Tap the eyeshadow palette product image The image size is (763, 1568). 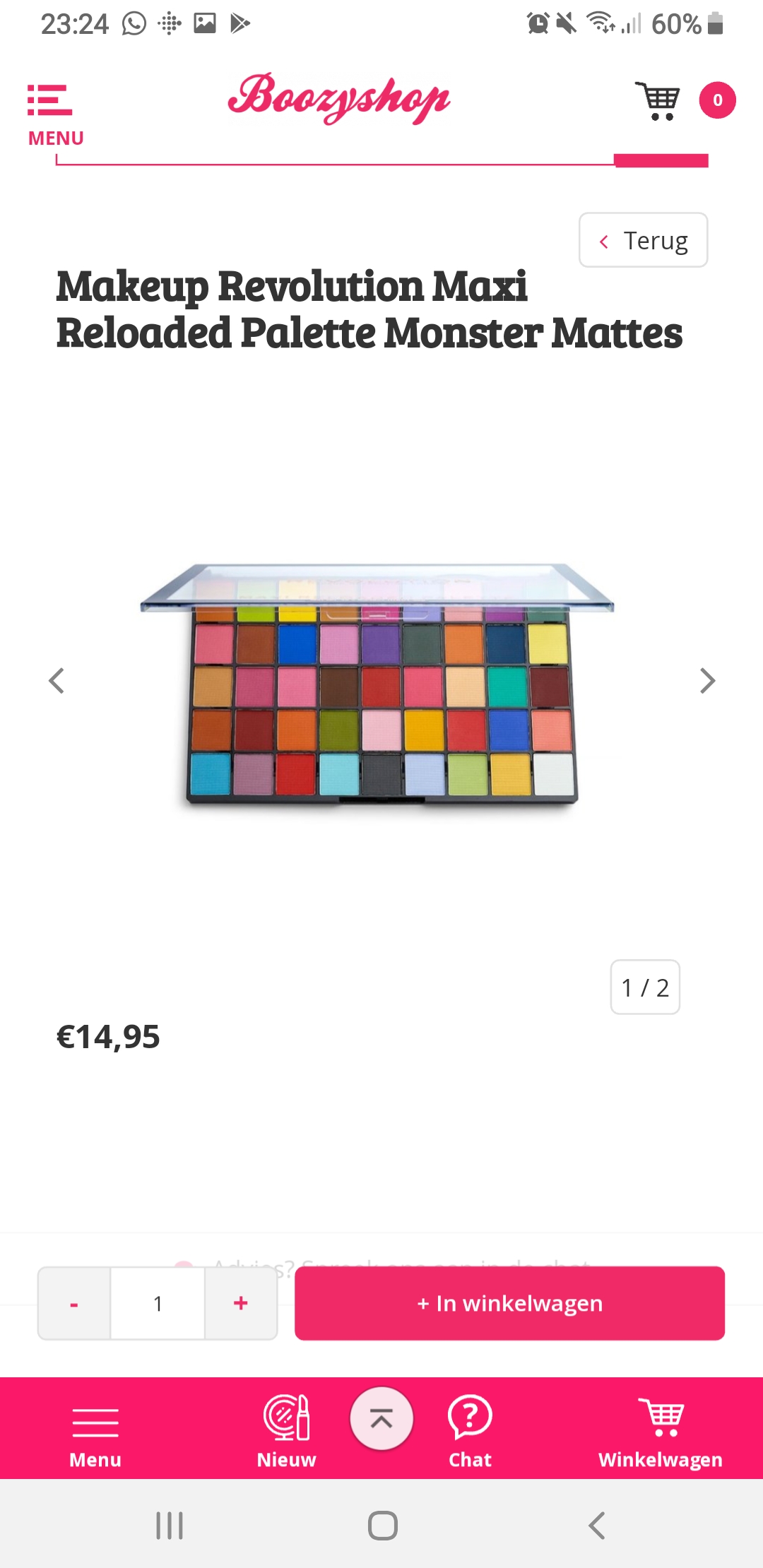pos(377,684)
